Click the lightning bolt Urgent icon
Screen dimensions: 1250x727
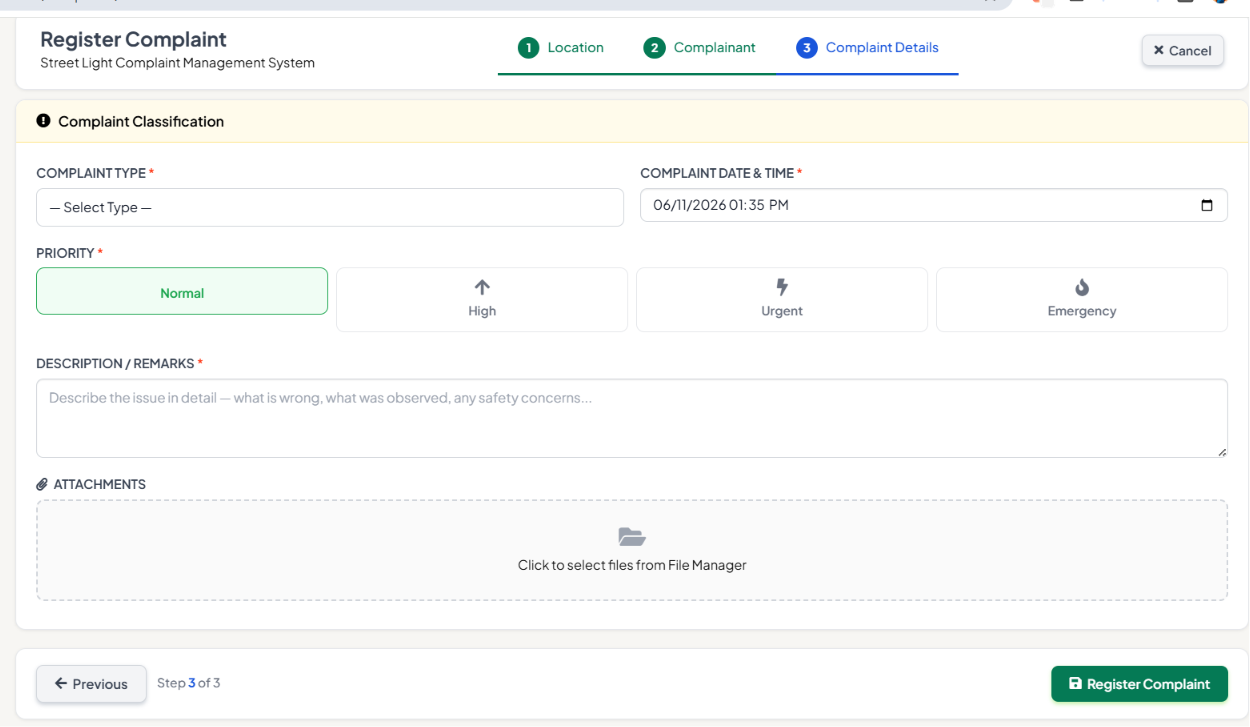(x=782, y=288)
